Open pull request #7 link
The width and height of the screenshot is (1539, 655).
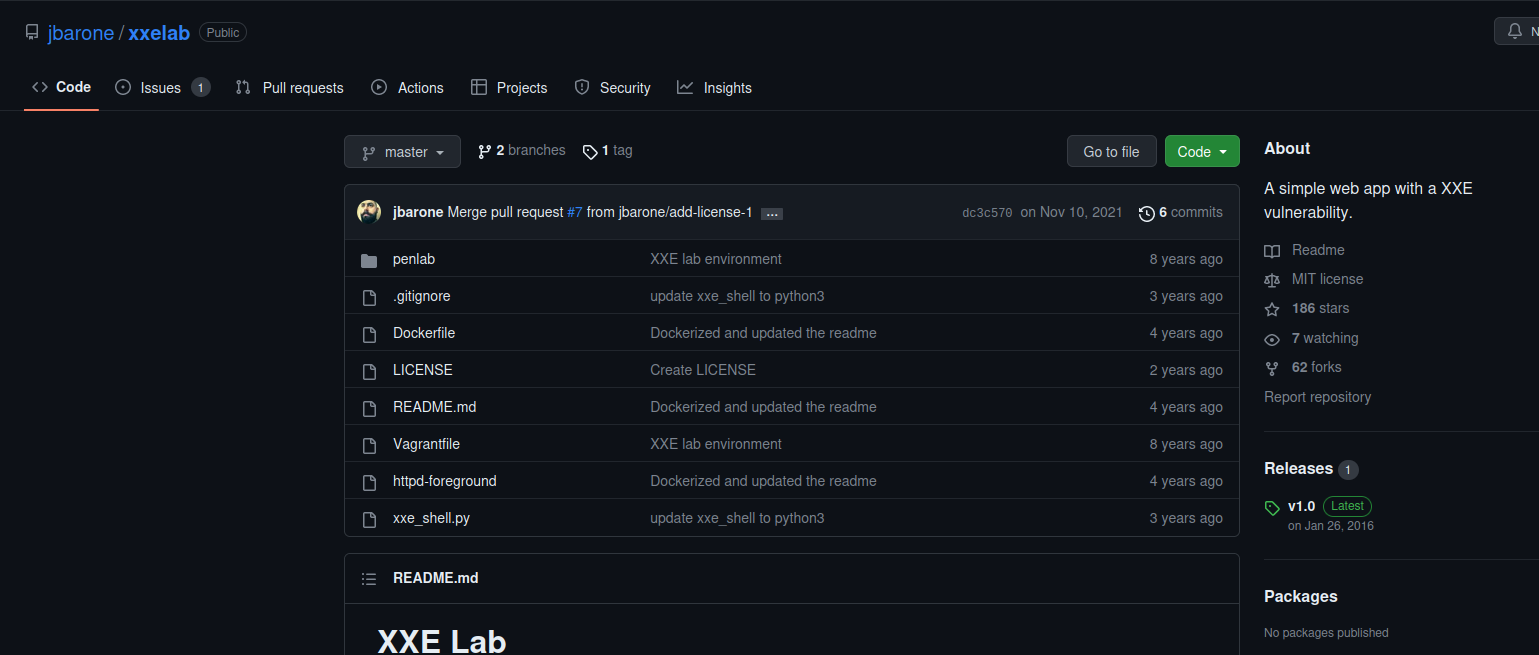574,212
